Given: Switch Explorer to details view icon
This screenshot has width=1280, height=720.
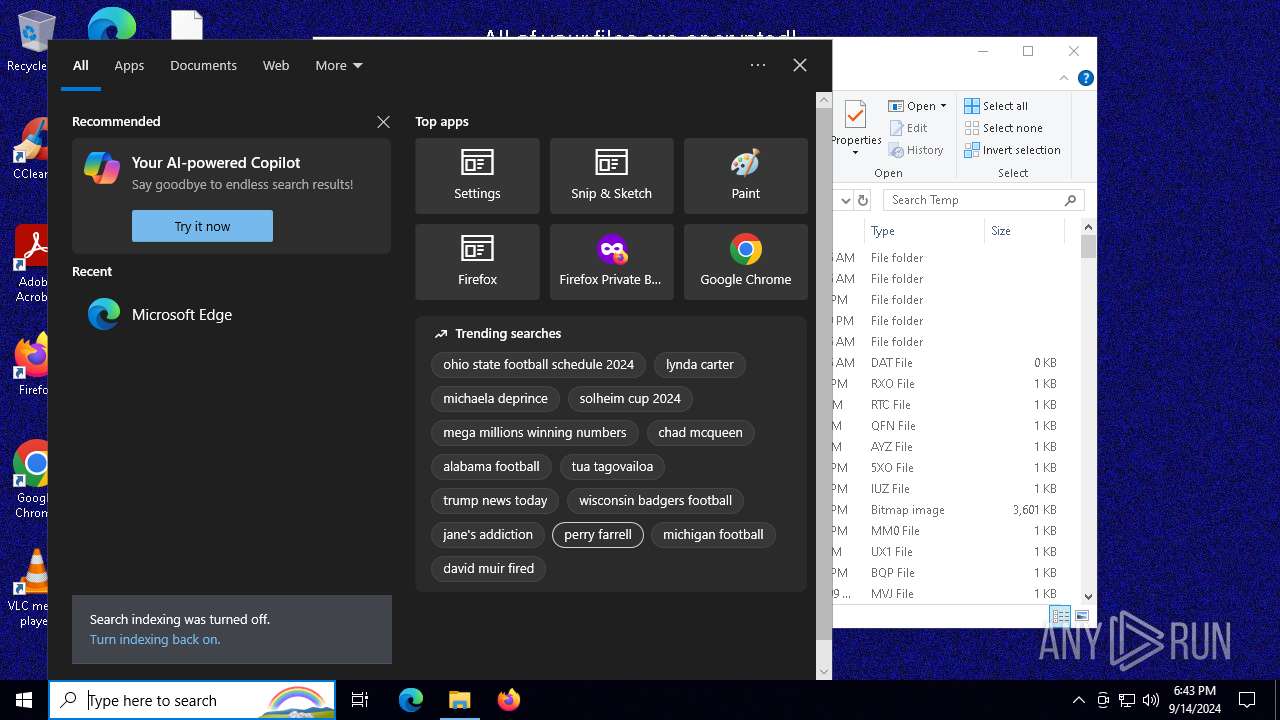Looking at the screenshot, I should [1060, 616].
